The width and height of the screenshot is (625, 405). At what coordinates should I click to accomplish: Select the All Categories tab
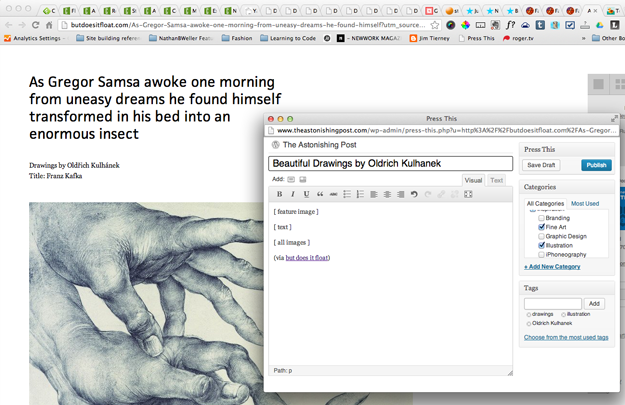coord(545,203)
